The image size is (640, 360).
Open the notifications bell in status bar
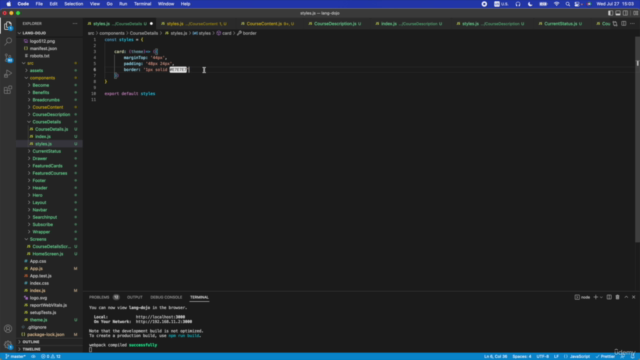point(633,356)
